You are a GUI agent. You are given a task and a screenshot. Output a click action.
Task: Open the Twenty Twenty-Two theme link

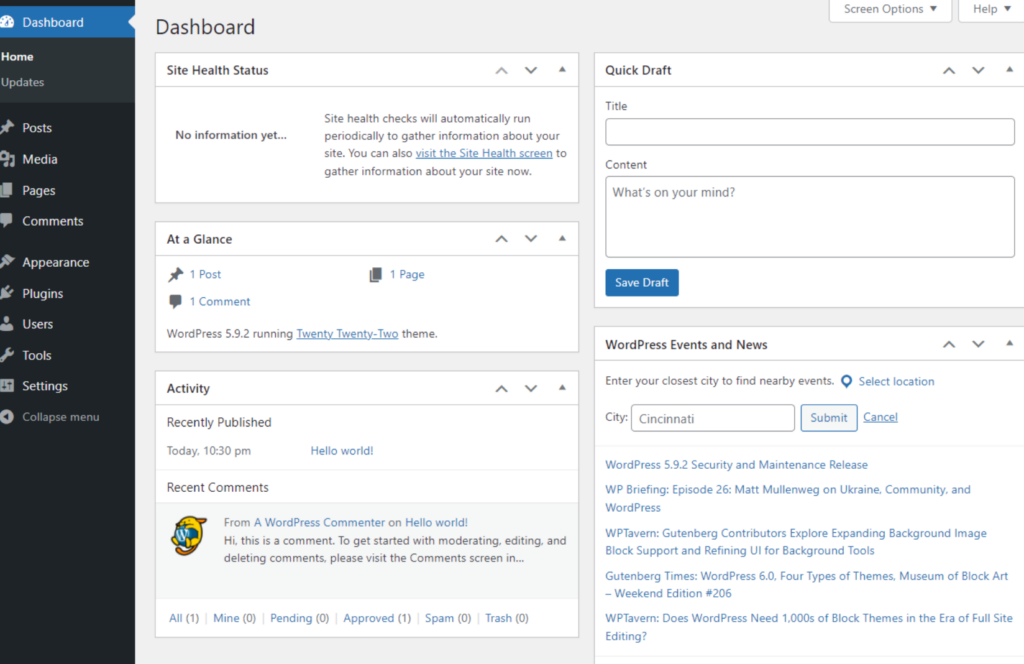347,333
